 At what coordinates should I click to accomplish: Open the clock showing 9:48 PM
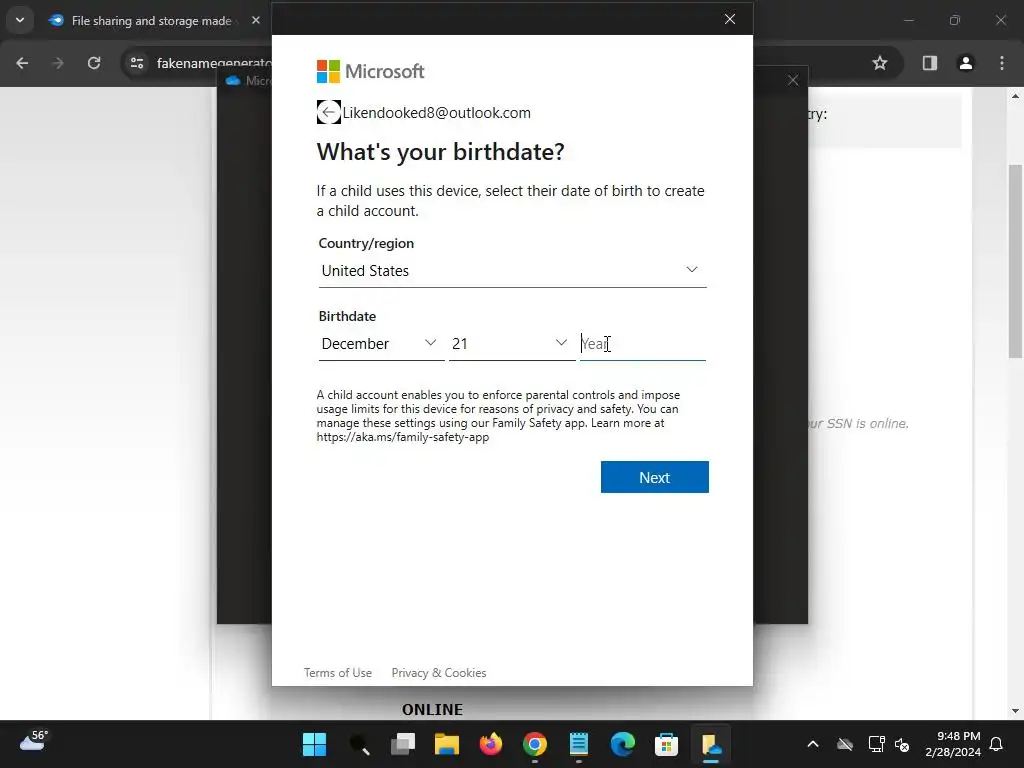point(953,744)
